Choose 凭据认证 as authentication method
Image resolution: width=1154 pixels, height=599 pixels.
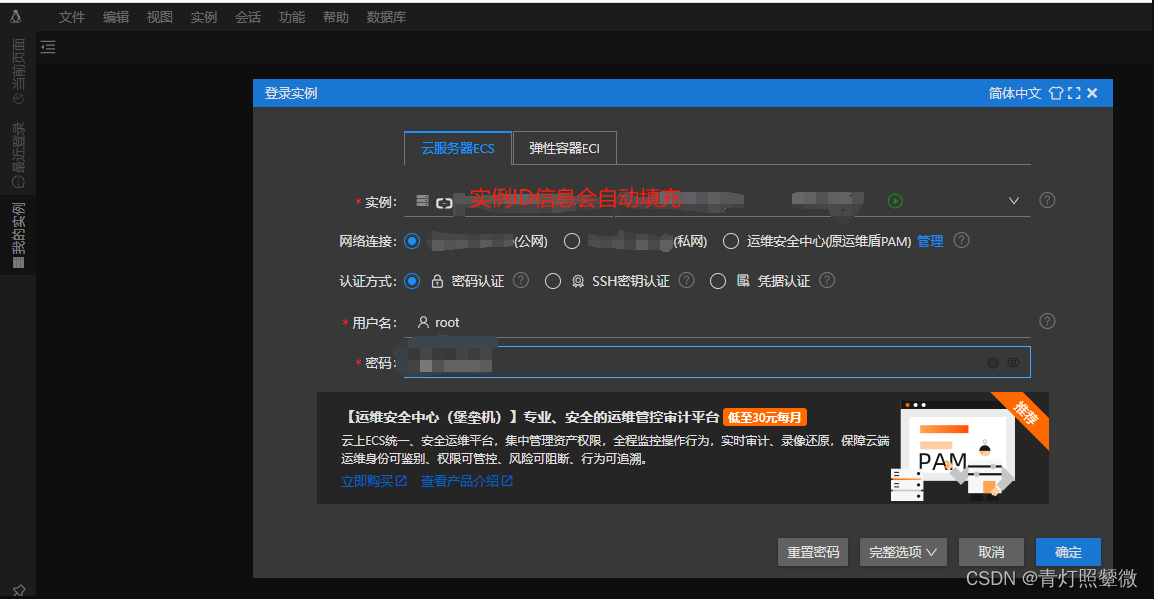point(718,281)
